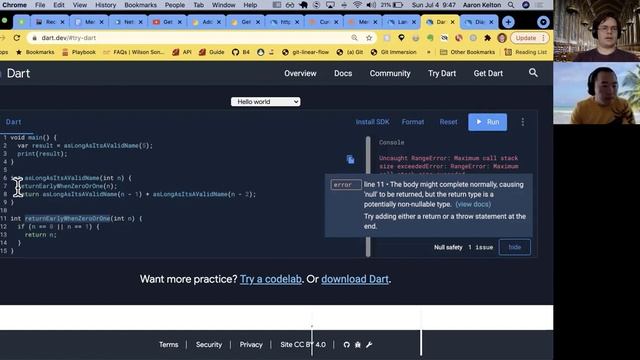
Task: Open the People menu
Action: 175,5
